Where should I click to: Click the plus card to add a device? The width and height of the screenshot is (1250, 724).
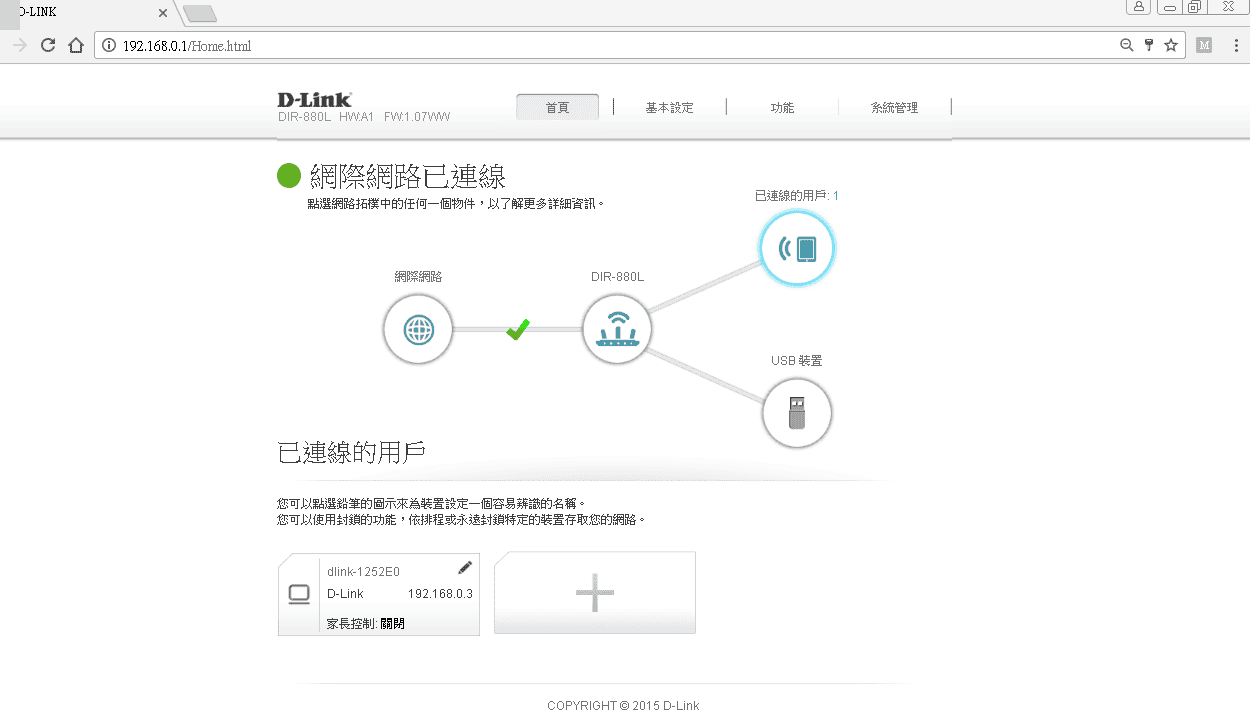pos(594,592)
